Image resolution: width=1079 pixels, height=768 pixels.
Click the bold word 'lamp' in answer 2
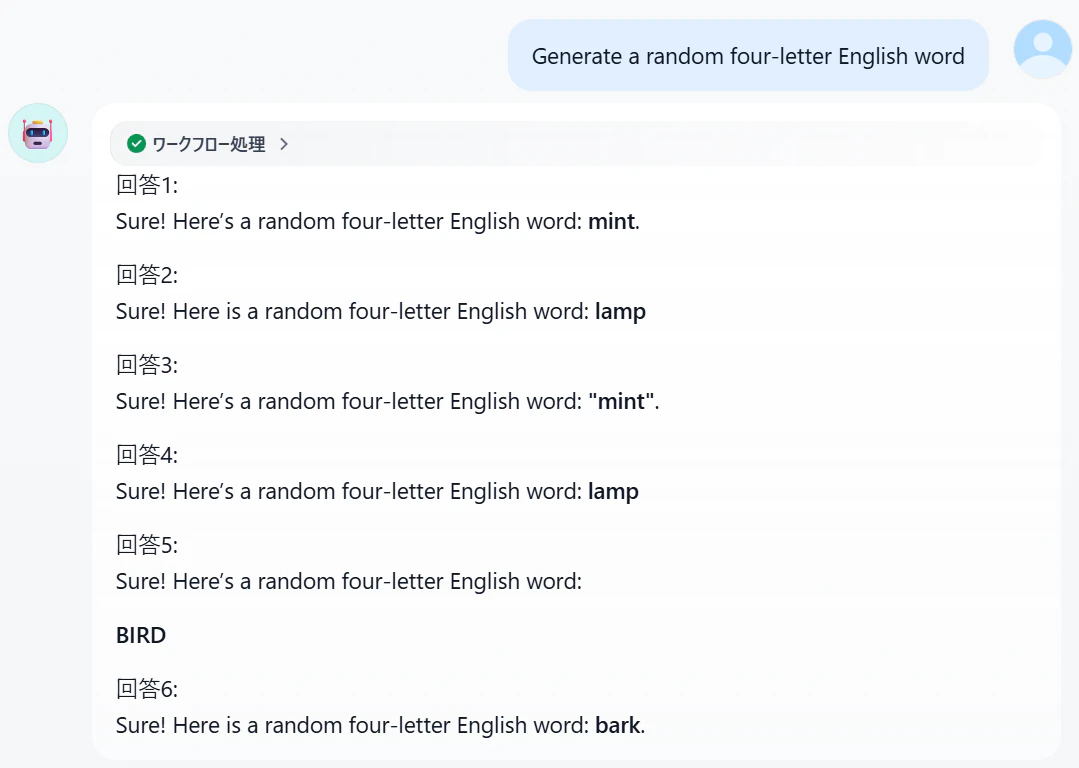click(x=620, y=312)
